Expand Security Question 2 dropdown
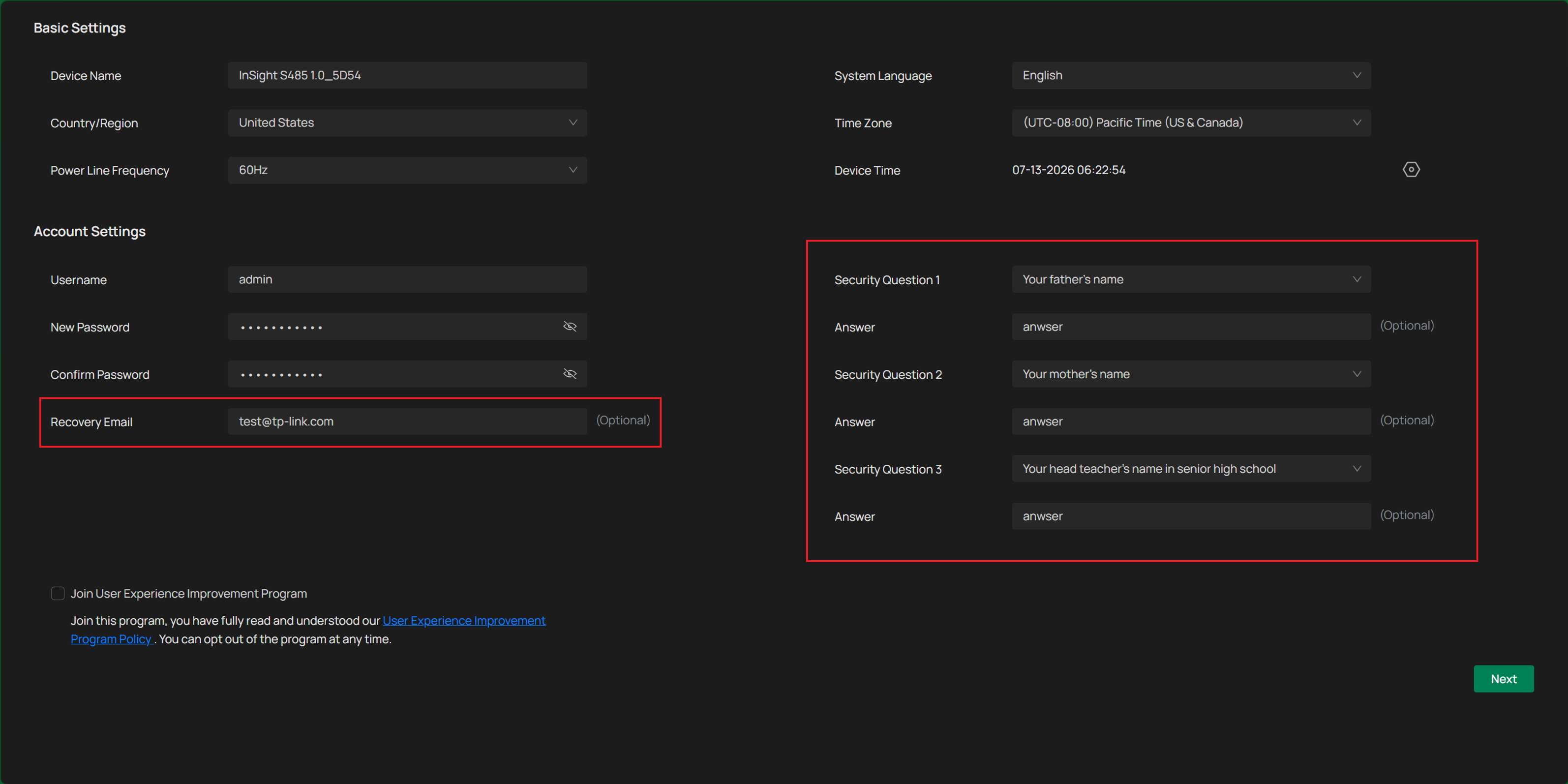This screenshot has width=1568, height=784. (1191, 374)
